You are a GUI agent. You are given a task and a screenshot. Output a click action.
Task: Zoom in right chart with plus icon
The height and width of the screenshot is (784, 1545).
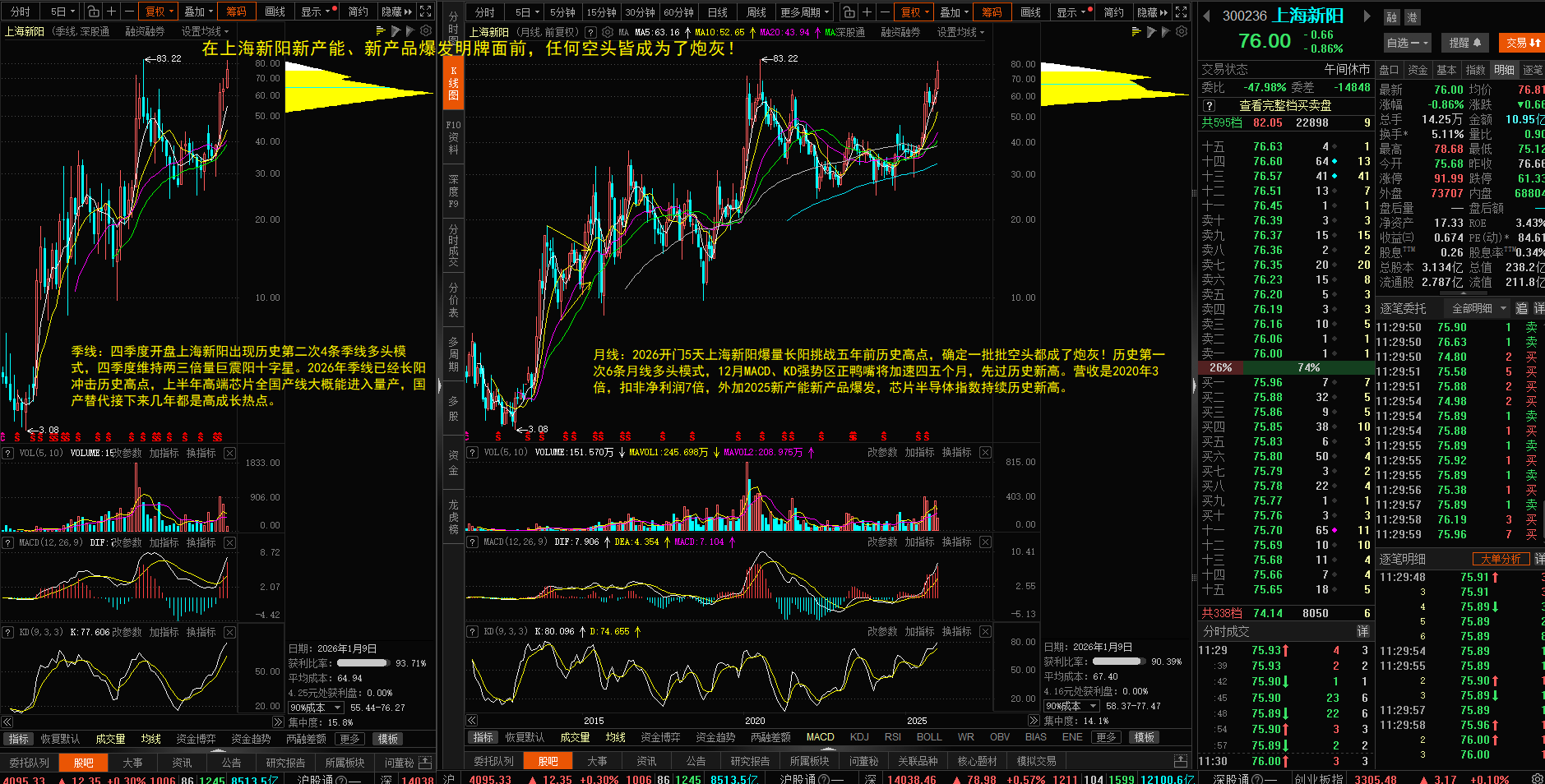867,12
